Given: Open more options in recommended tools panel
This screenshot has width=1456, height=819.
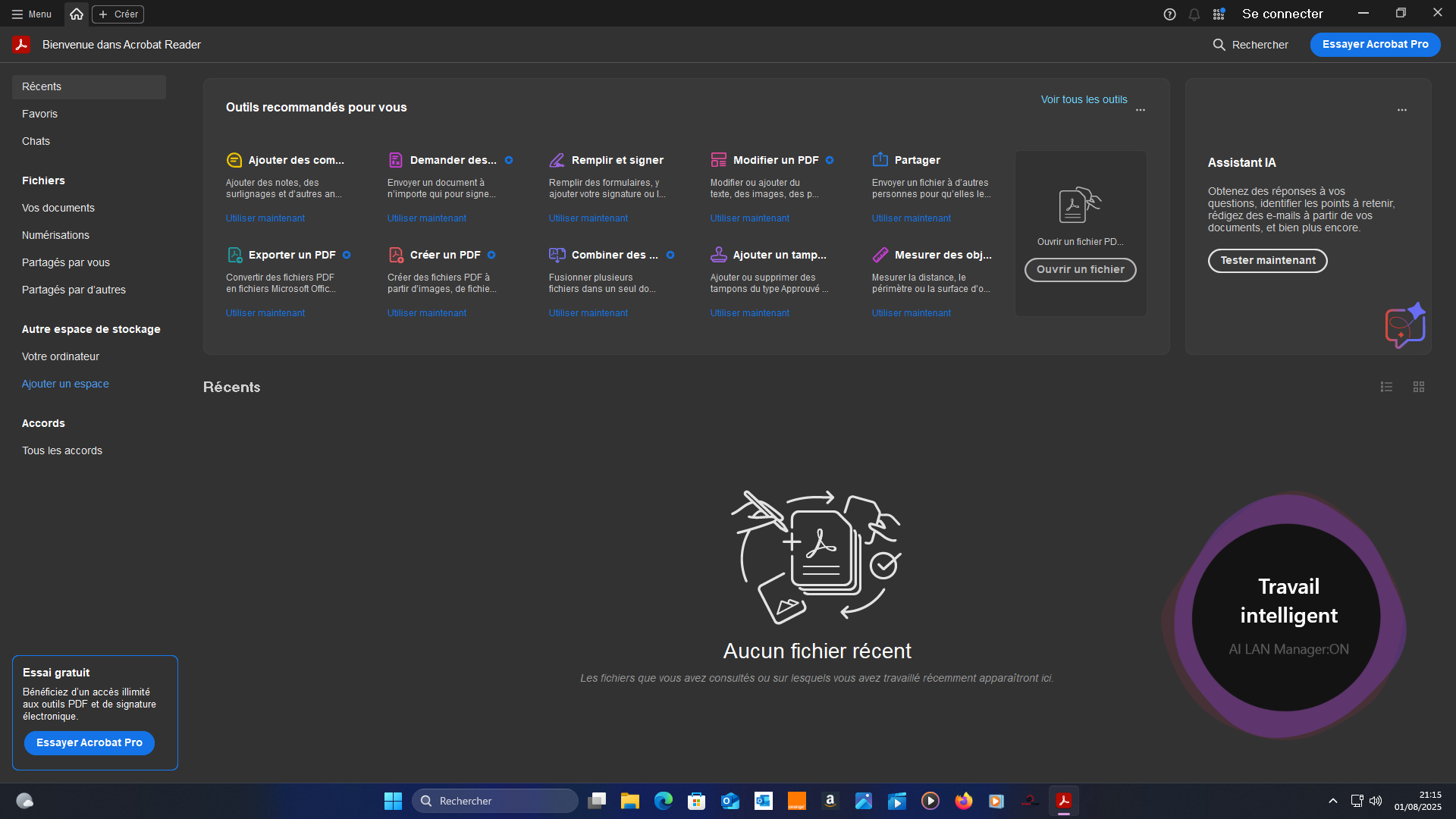Looking at the screenshot, I should (x=1141, y=110).
